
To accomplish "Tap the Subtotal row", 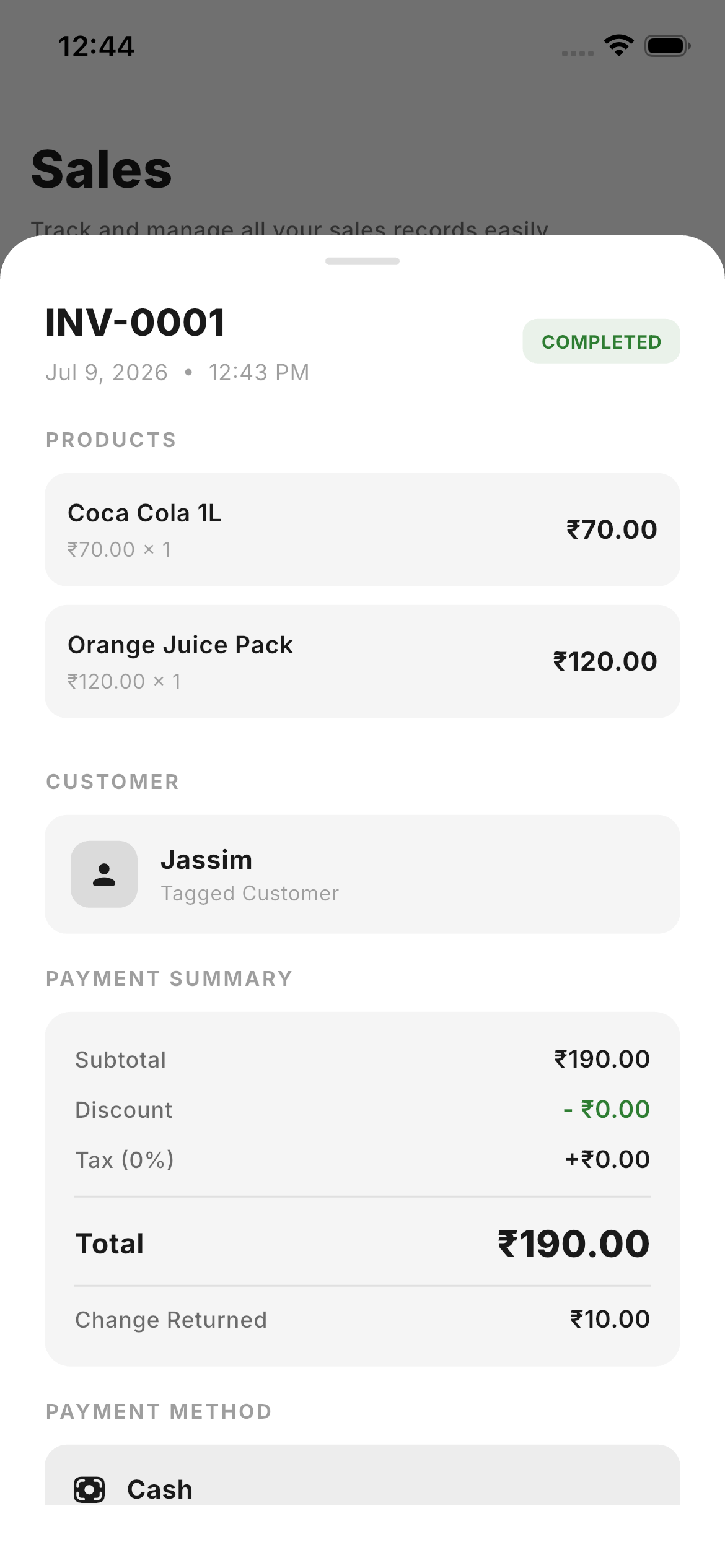I will 362,1060.
